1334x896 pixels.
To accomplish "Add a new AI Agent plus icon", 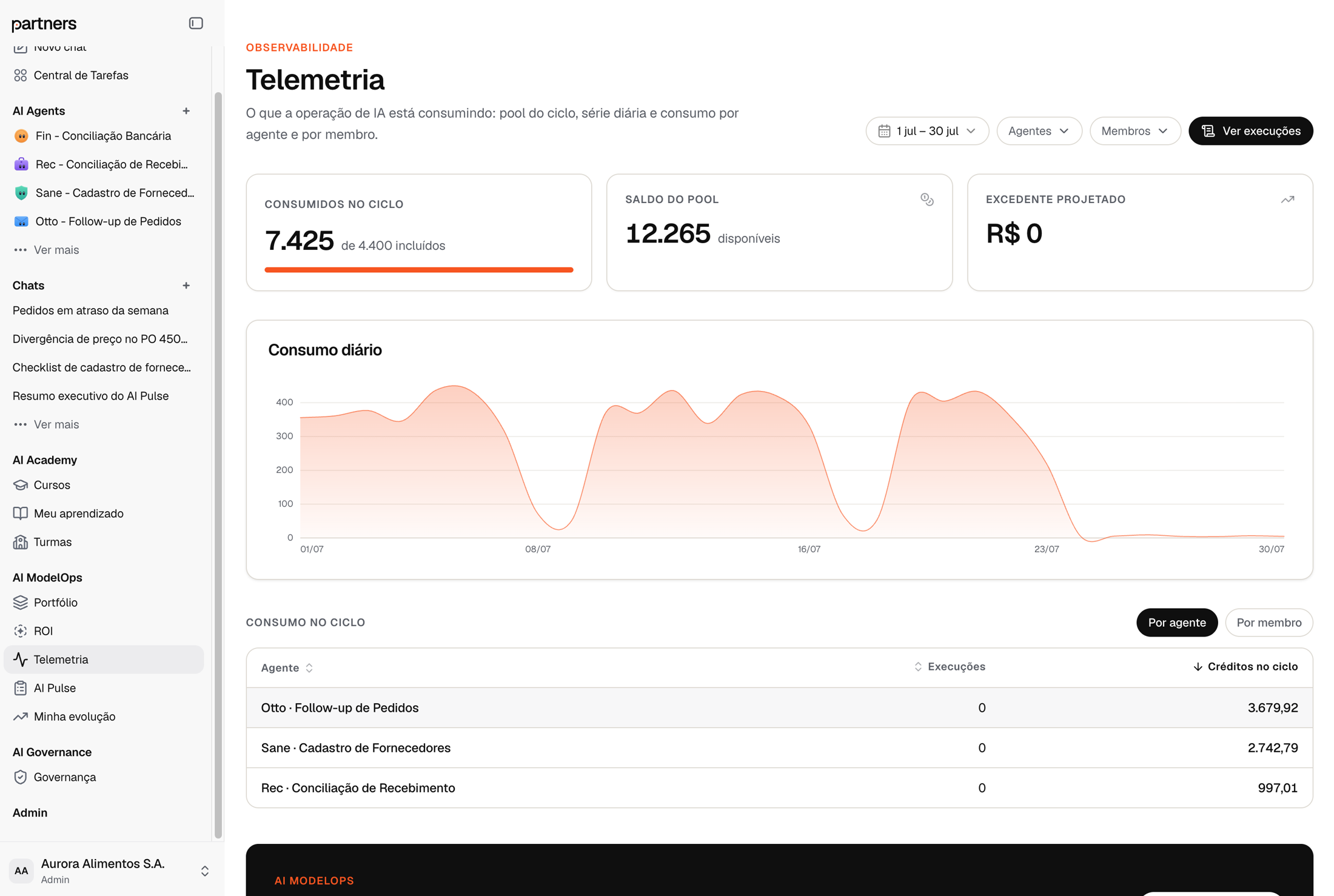I will click(x=186, y=111).
